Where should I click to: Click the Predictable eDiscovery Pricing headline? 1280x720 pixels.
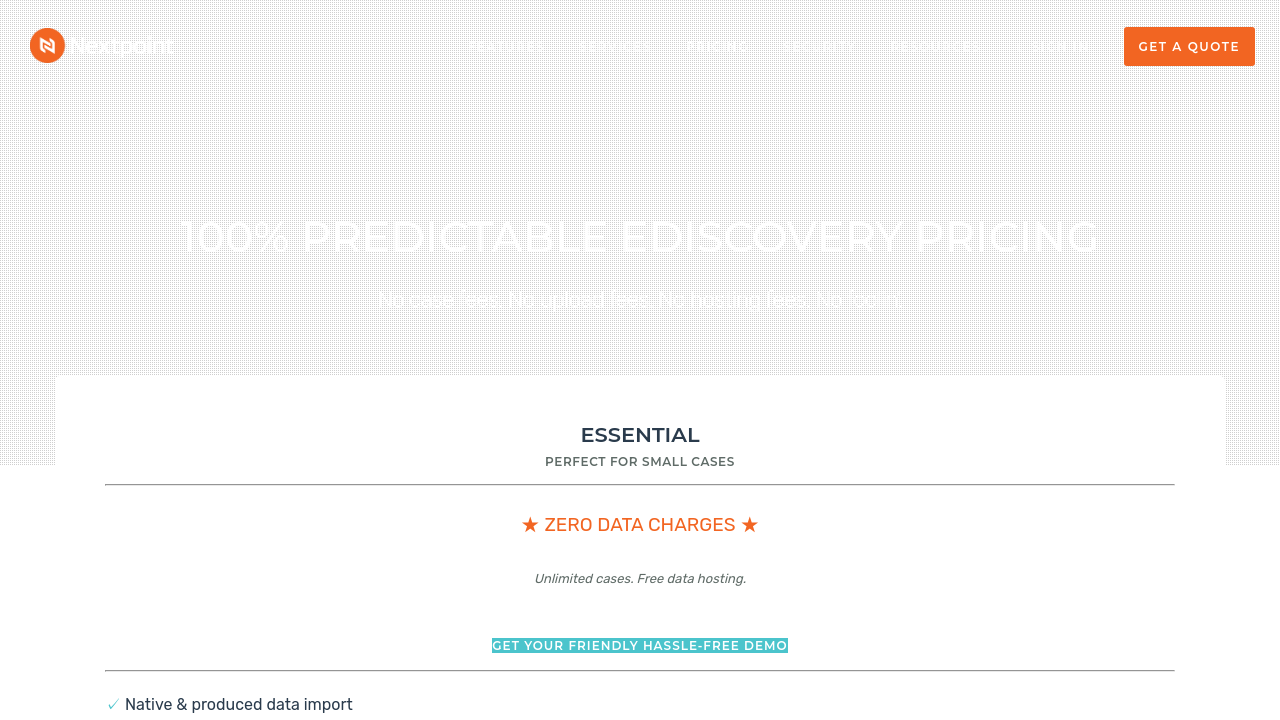[x=639, y=237]
